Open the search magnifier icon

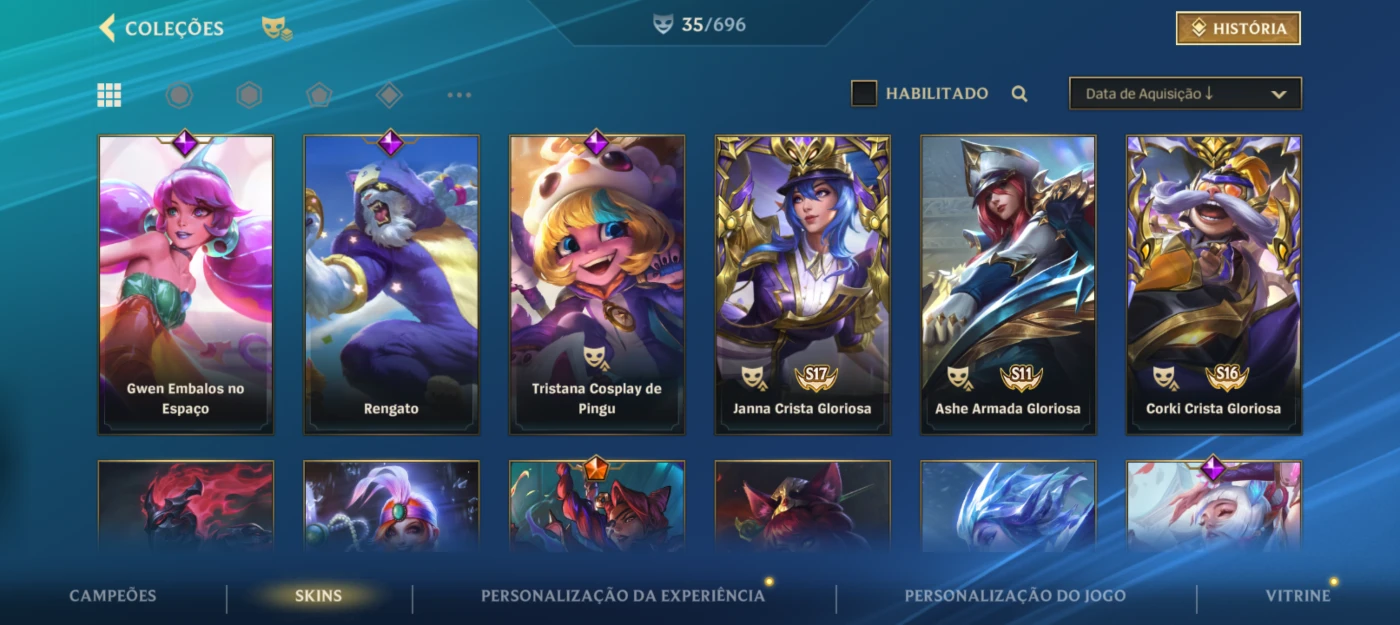[x=1019, y=94]
